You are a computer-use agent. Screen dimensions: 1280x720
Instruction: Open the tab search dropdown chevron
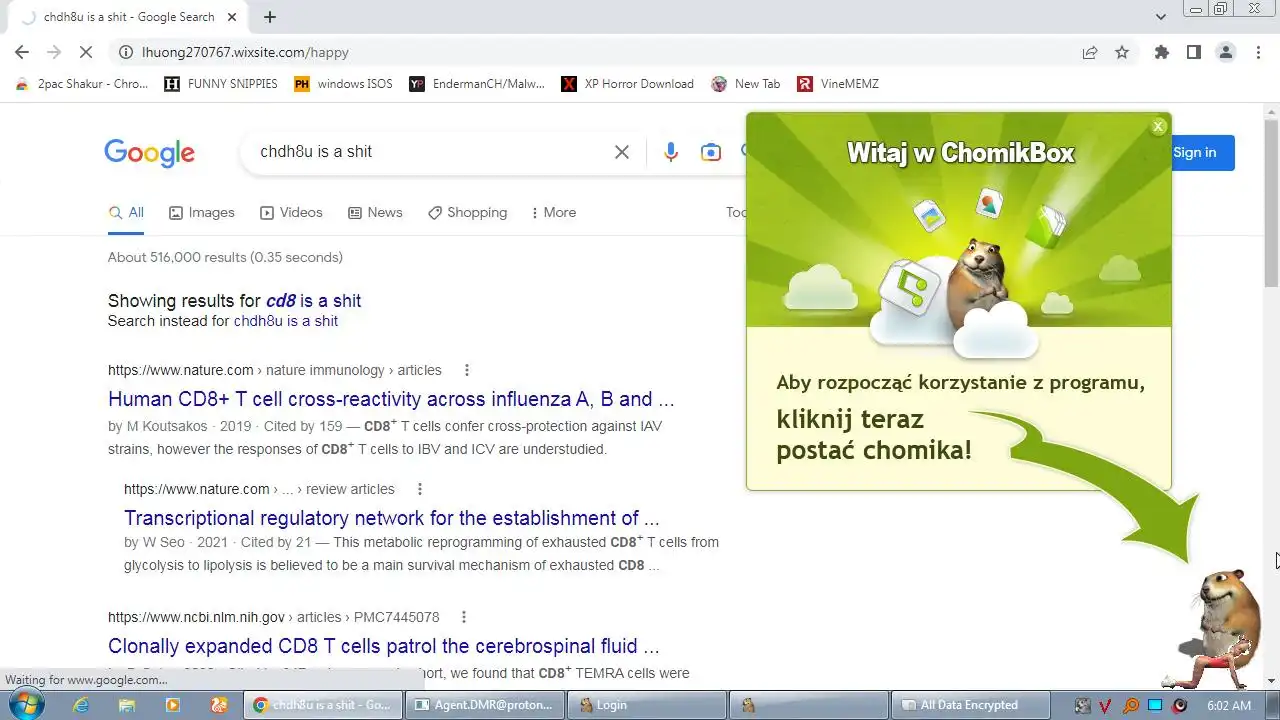(1160, 17)
